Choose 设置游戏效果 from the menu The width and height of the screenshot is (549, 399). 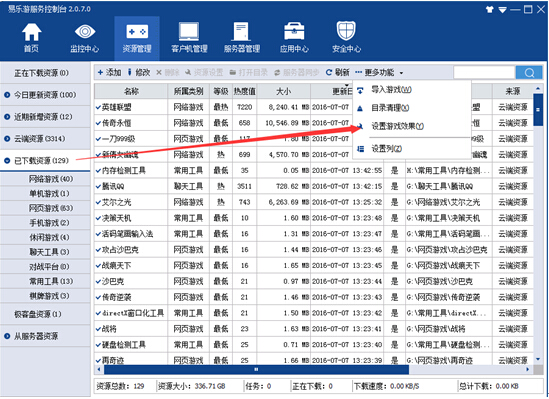pos(412,126)
